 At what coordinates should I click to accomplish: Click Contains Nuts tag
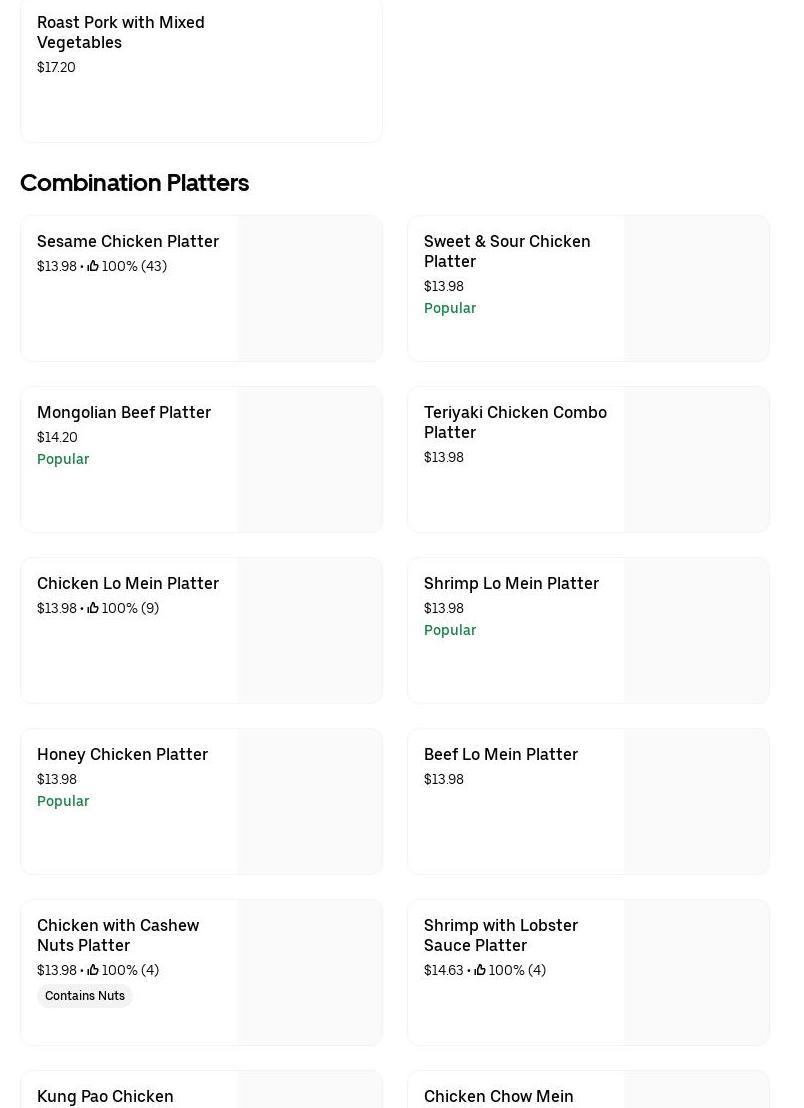pos(85,996)
